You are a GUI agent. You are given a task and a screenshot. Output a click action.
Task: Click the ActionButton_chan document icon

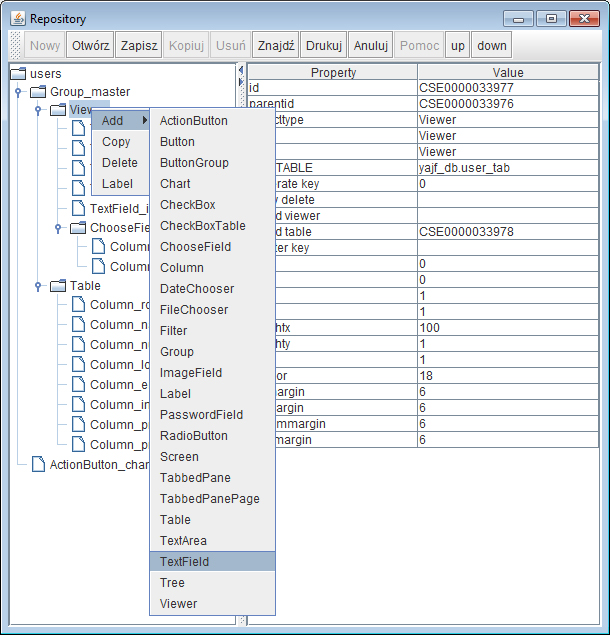tap(38, 464)
